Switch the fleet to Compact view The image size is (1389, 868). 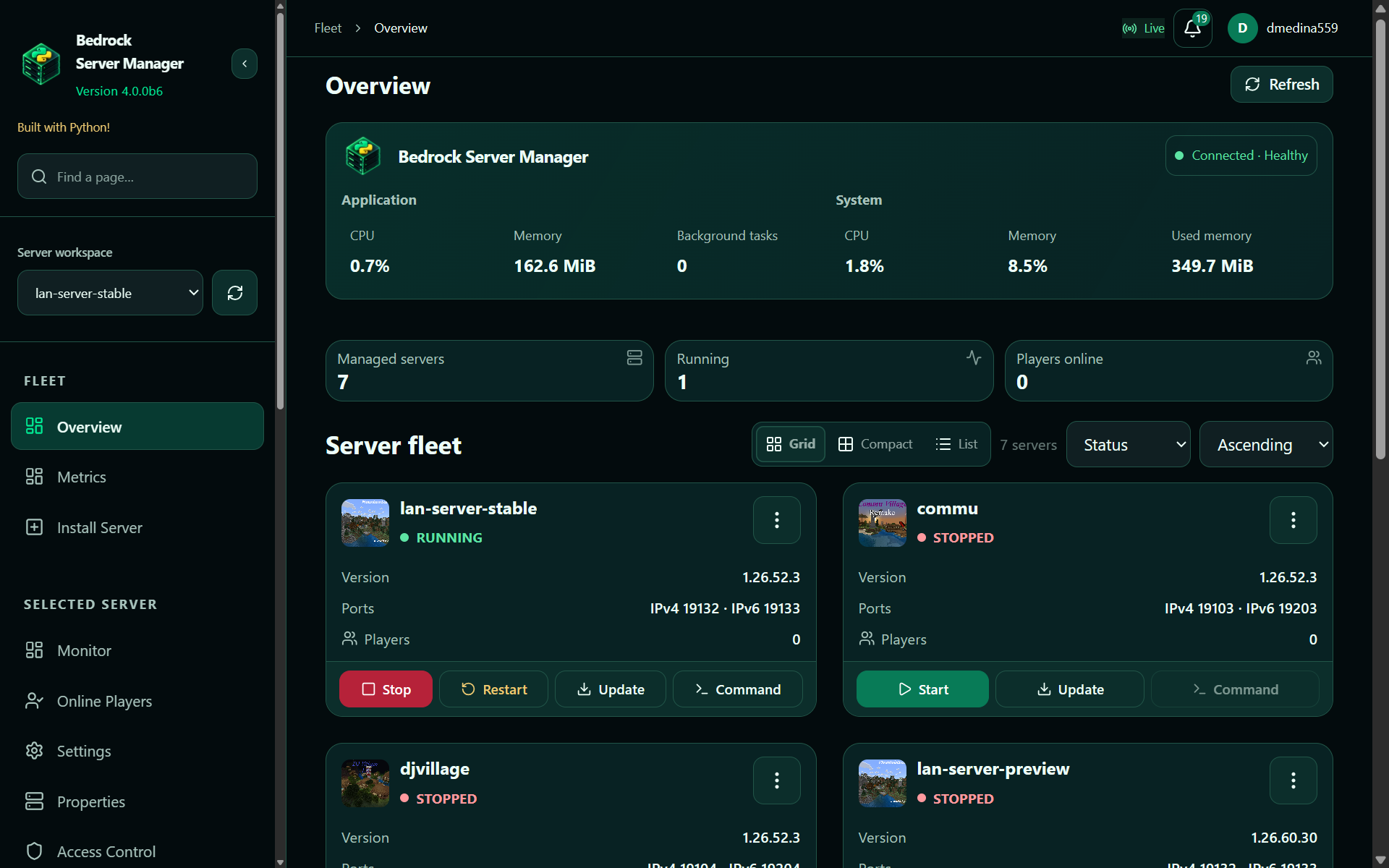pos(875,444)
